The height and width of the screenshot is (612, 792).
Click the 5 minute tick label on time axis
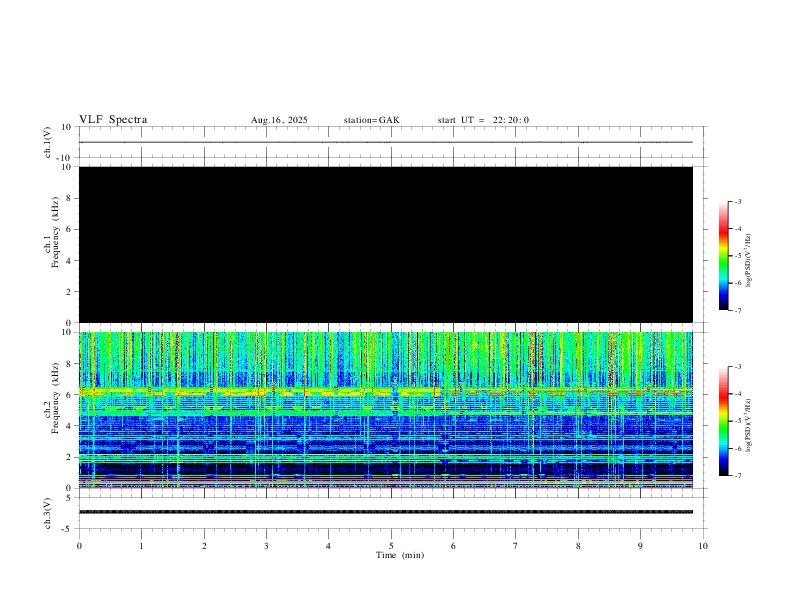pyautogui.click(x=391, y=546)
